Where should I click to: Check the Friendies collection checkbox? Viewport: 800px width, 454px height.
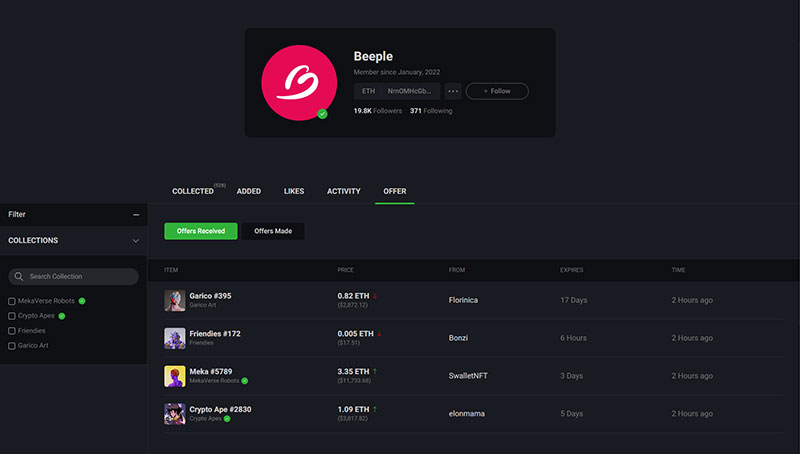[12, 331]
